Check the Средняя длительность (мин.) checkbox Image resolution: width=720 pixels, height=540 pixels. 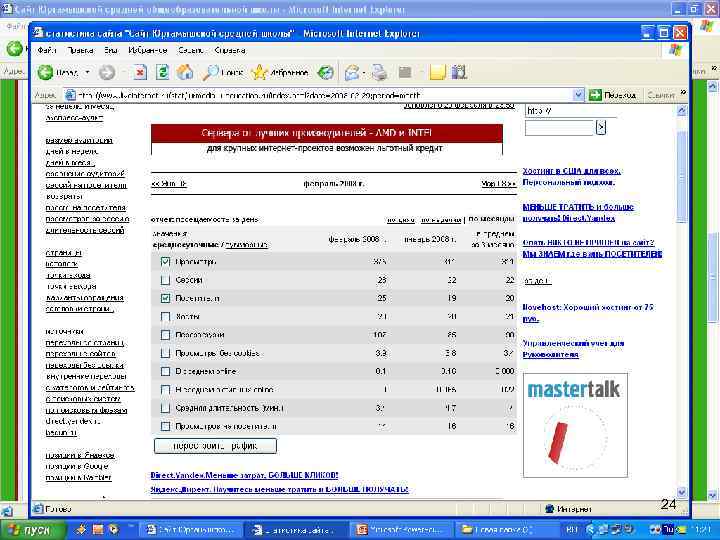click(x=165, y=408)
